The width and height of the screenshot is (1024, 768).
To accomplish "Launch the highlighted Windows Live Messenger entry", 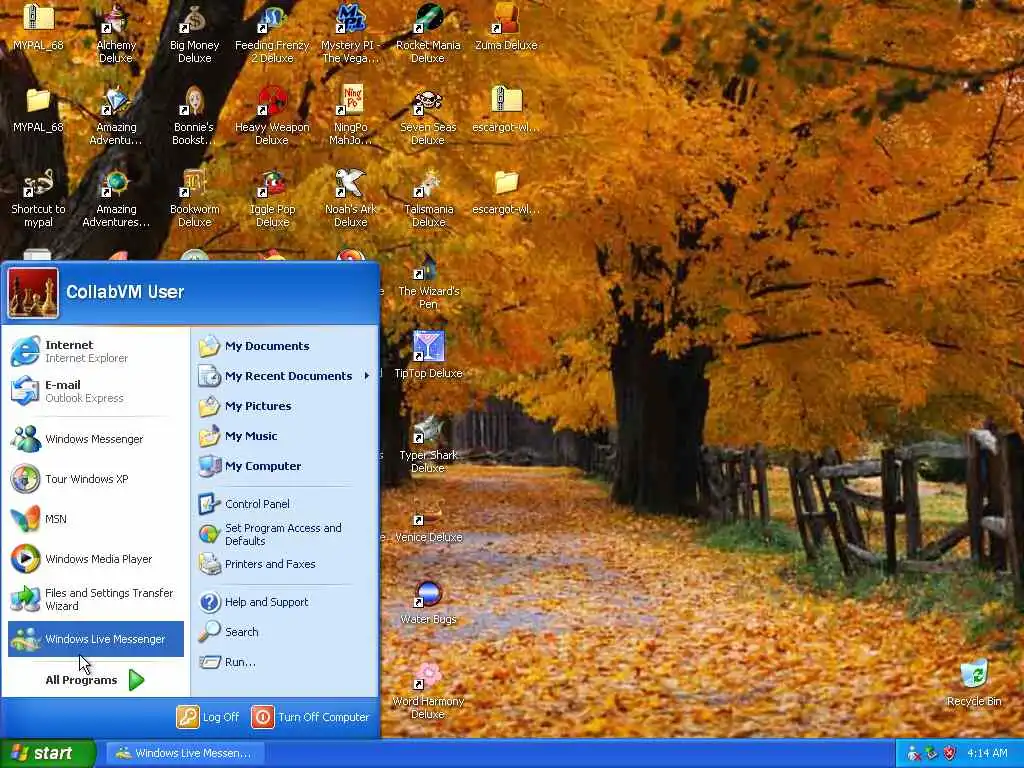I will click(x=96, y=639).
